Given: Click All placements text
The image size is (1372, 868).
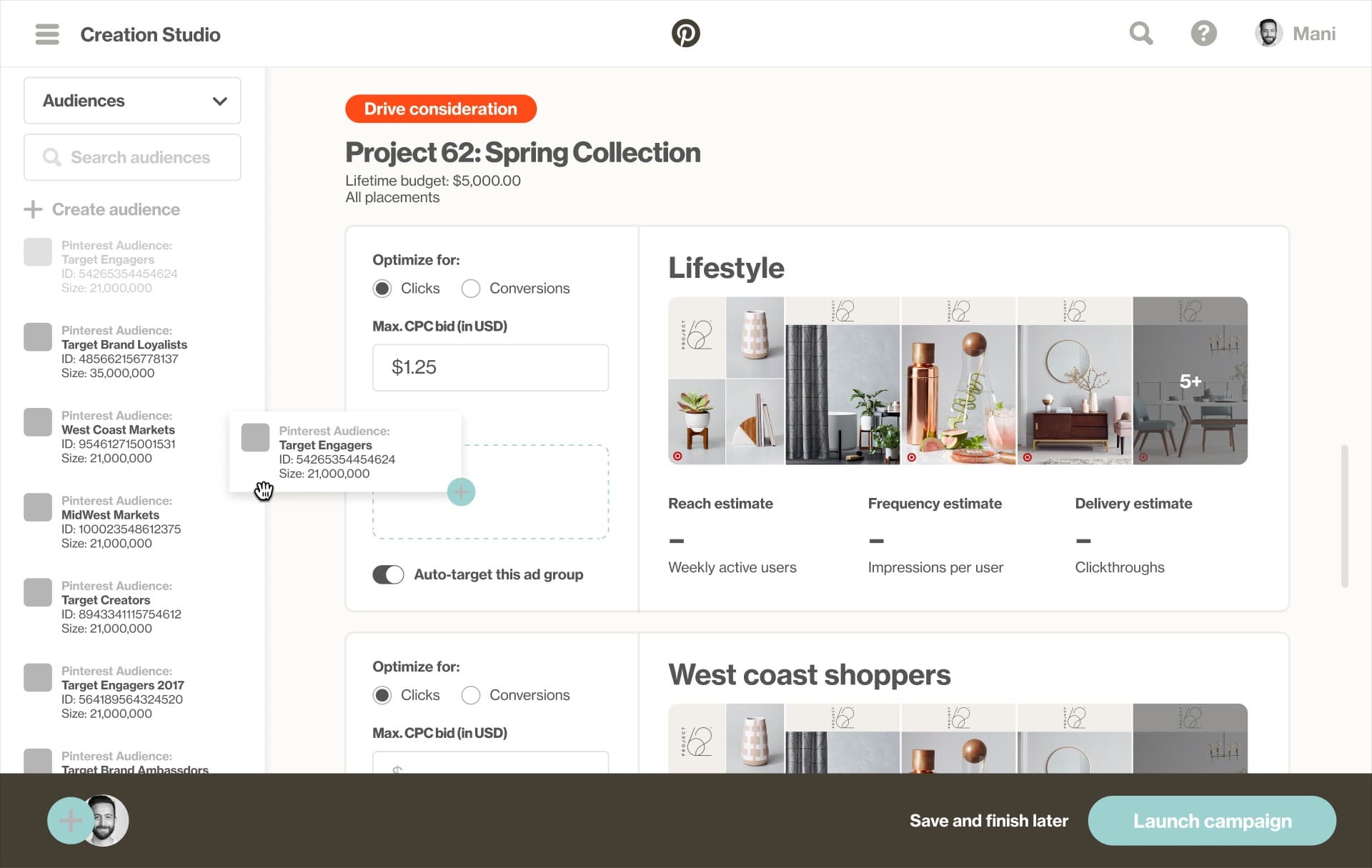Looking at the screenshot, I should 392,197.
